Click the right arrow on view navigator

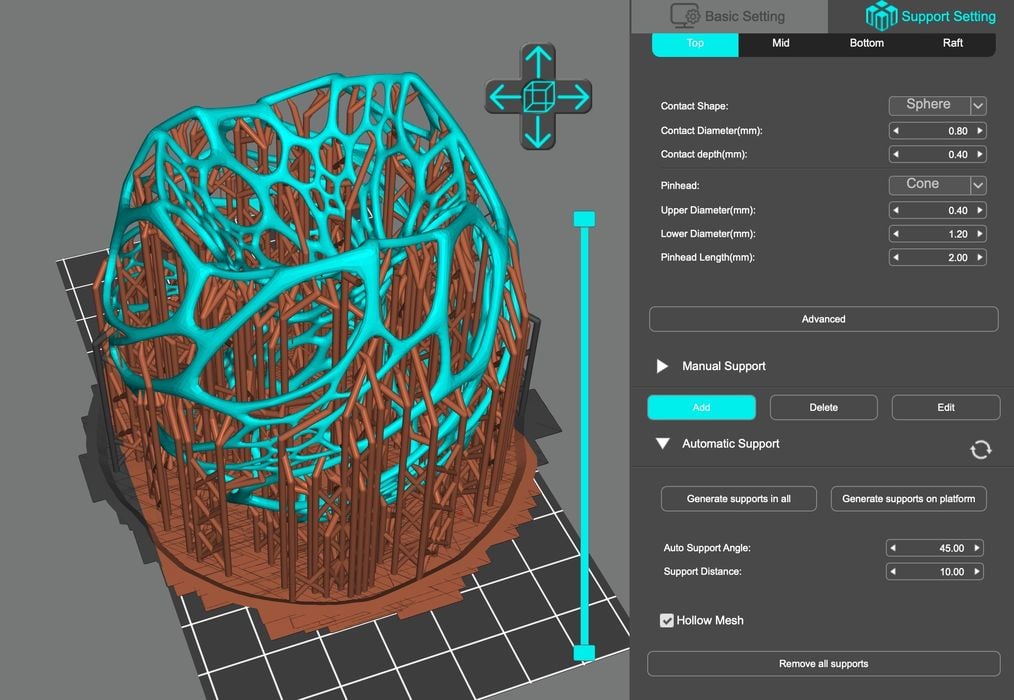pos(574,97)
